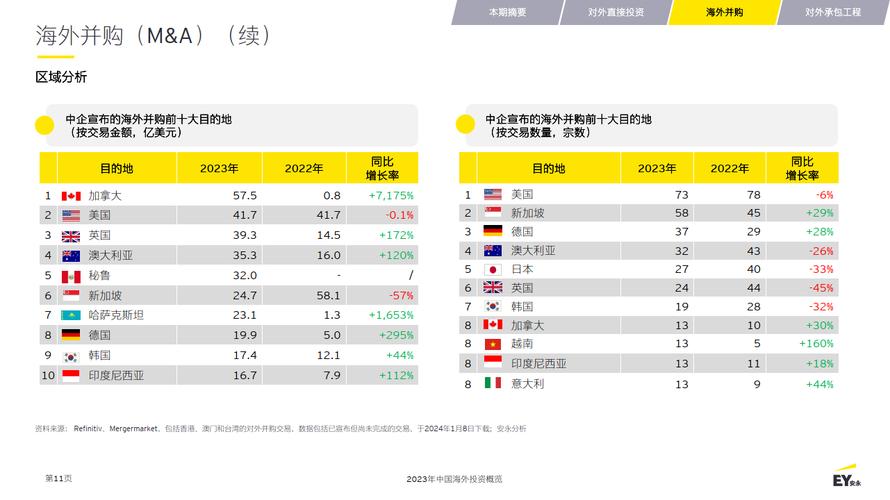Click the Indonesia flag in the +18% row
This screenshot has width=890, height=500.
(x=493, y=363)
